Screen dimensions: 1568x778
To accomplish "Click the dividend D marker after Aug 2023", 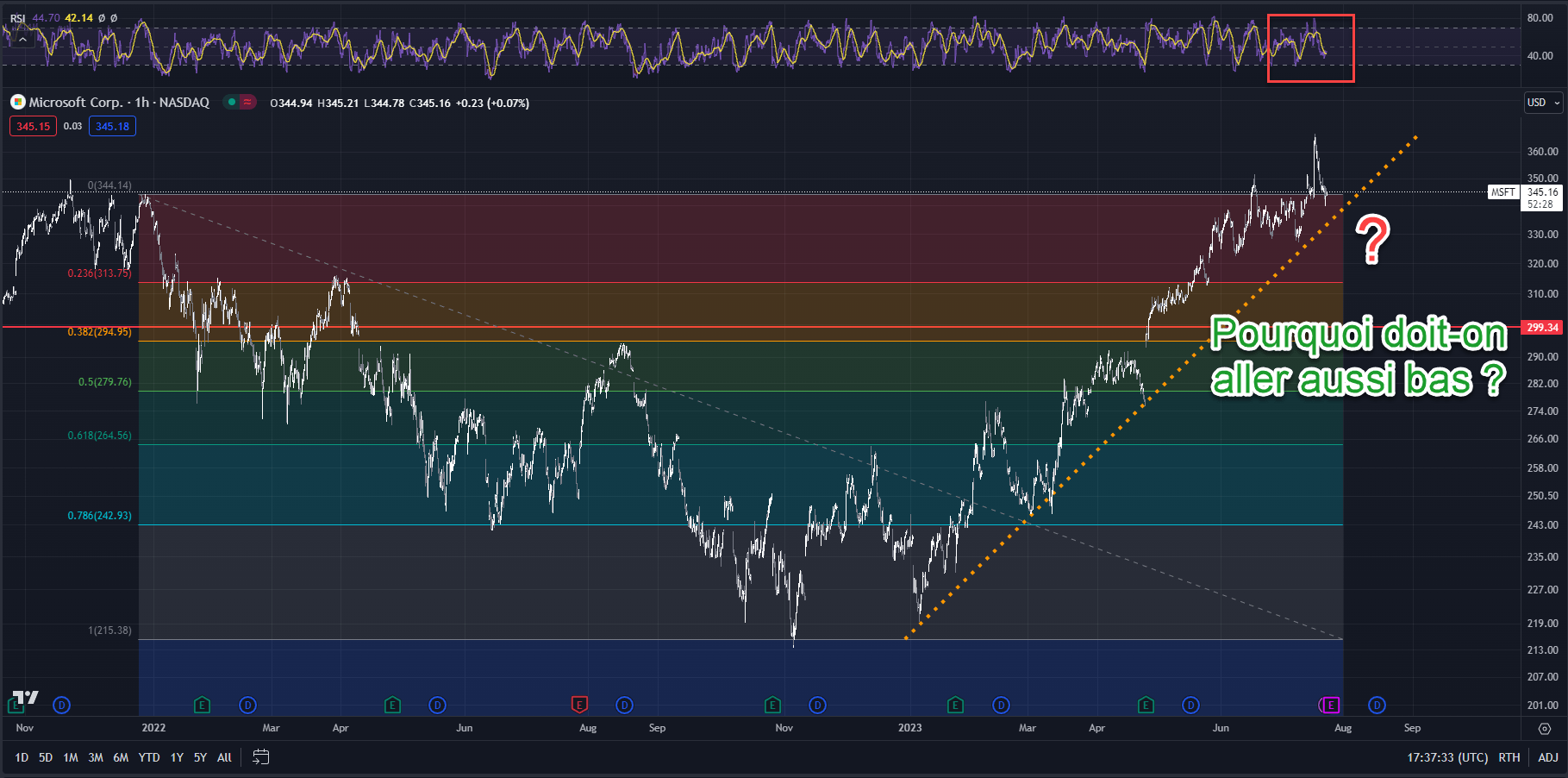I will pyautogui.click(x=1377, y=705).
